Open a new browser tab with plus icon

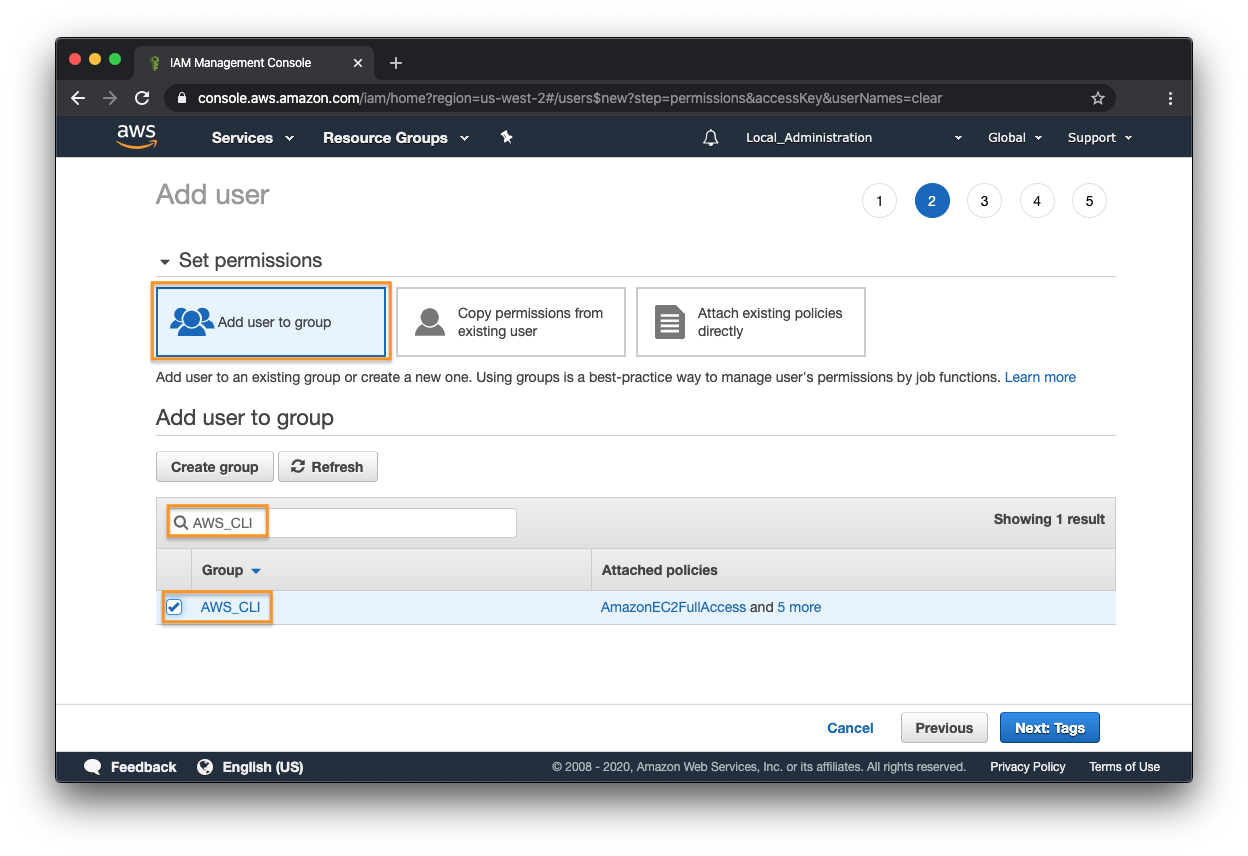pos(396,63)
